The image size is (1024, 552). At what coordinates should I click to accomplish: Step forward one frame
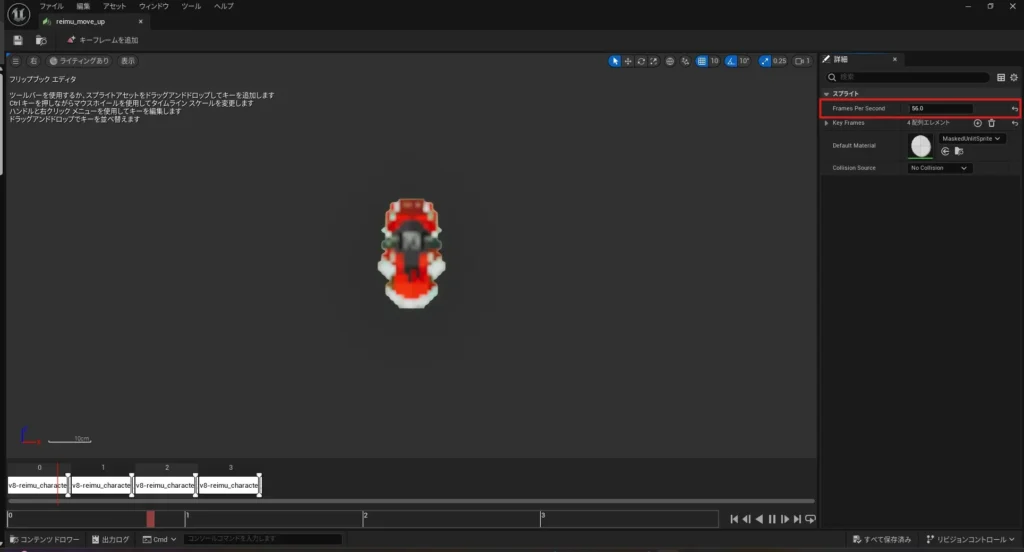point(785,519)
